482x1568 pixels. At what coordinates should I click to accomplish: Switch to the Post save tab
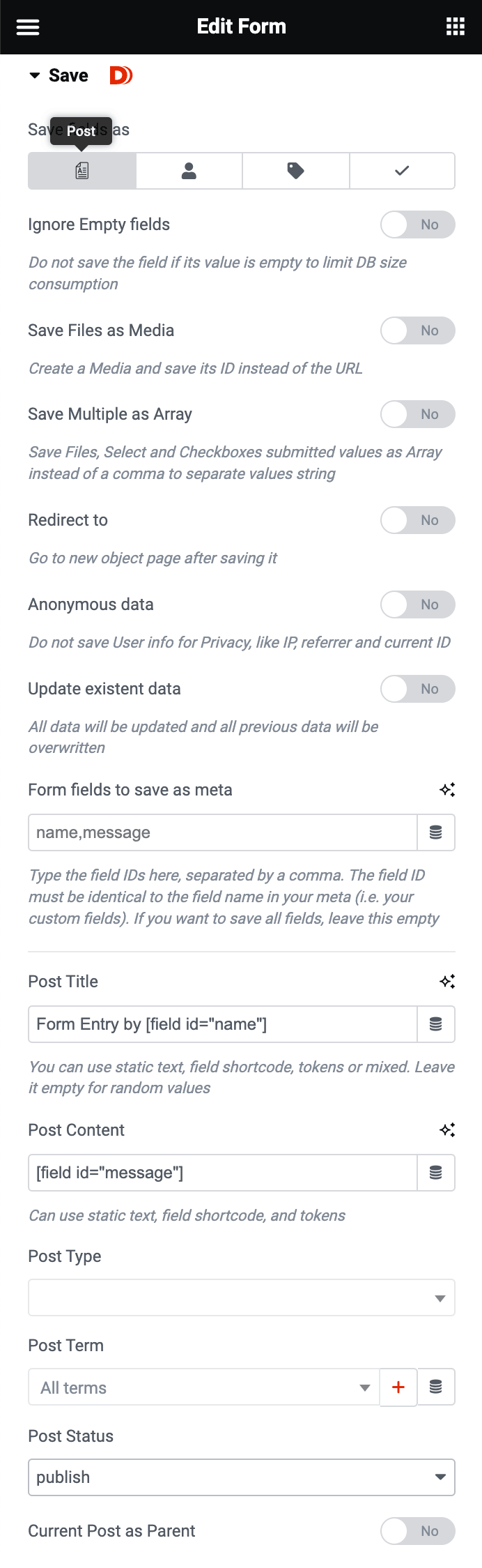click(81, 170)
